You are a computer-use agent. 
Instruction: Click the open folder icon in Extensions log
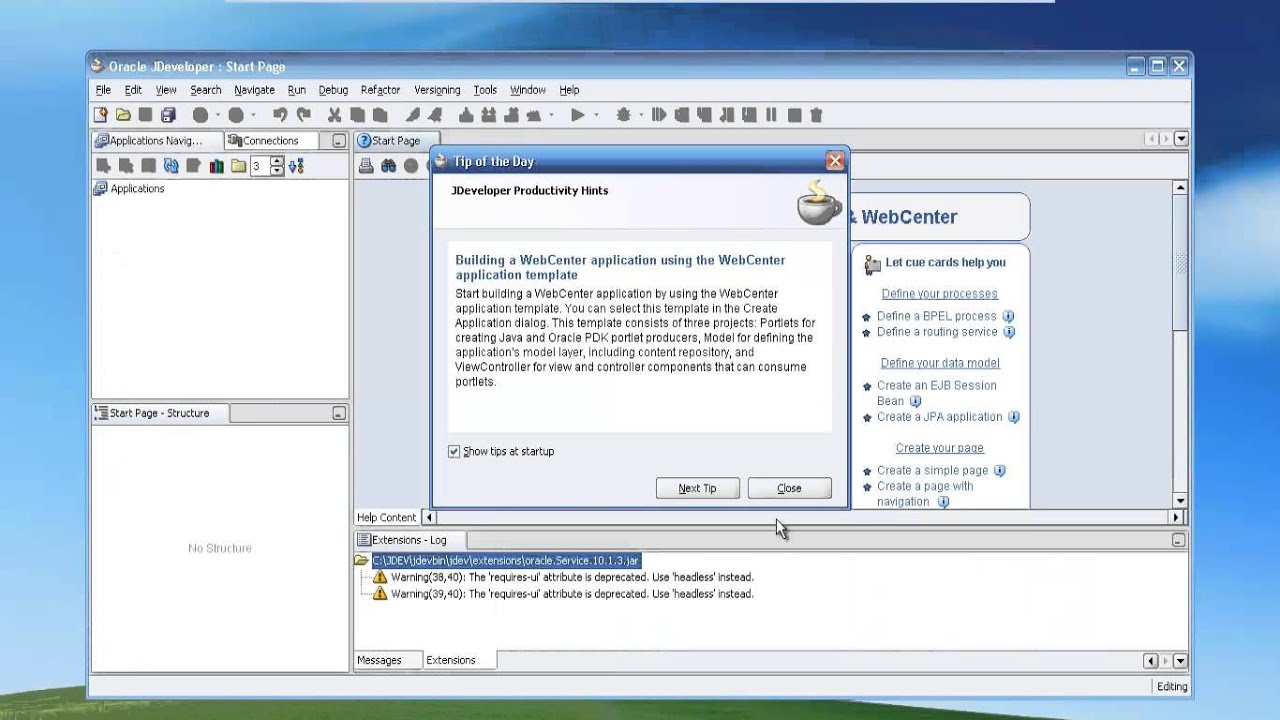(x=361, y=561)
